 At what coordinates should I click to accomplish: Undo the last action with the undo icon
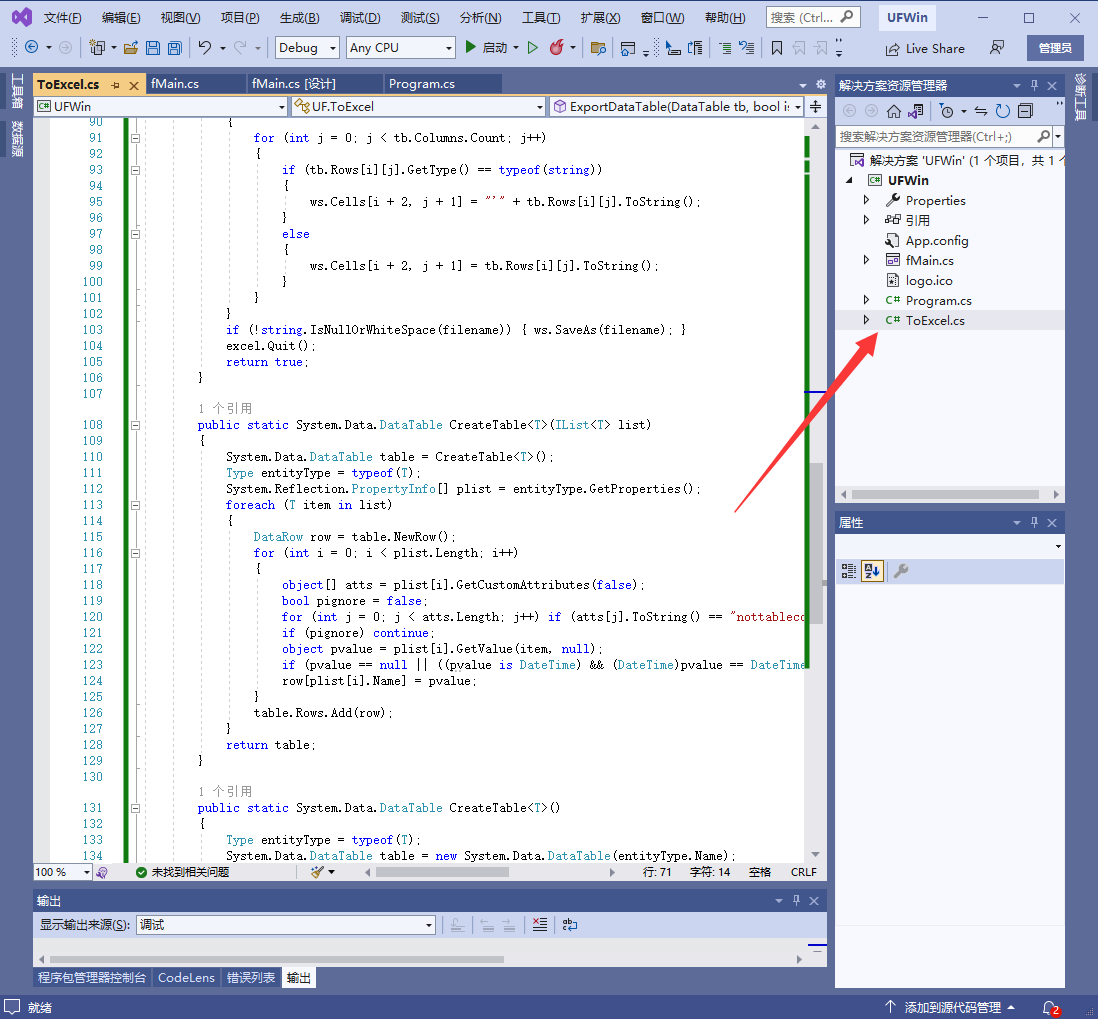[x=204, y=48]
